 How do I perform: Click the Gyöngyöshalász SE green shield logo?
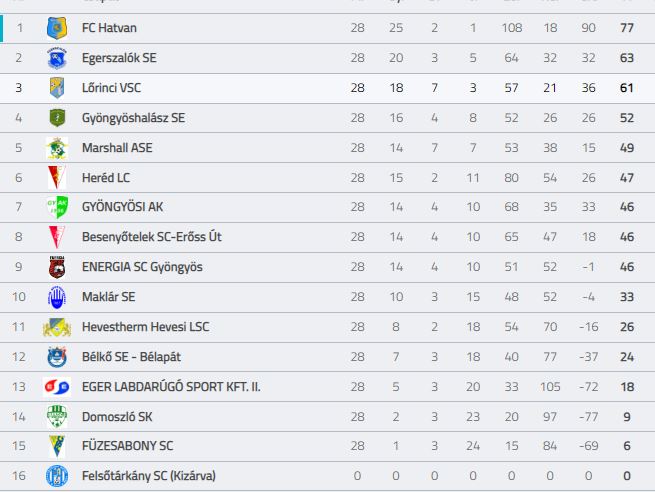point(57,118)
